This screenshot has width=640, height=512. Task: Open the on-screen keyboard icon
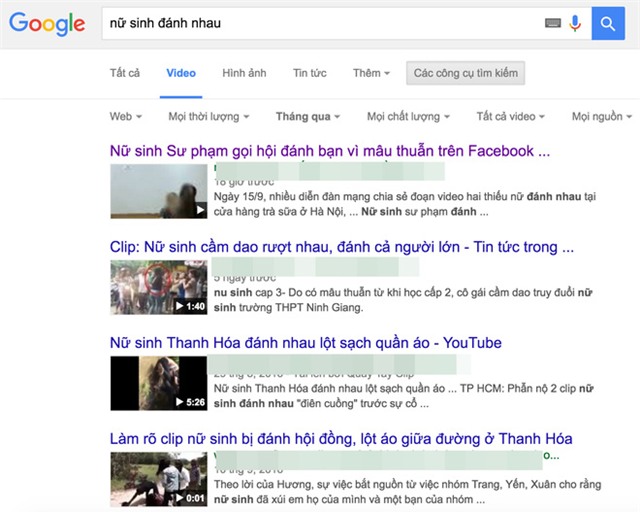(x=552, y=22)
